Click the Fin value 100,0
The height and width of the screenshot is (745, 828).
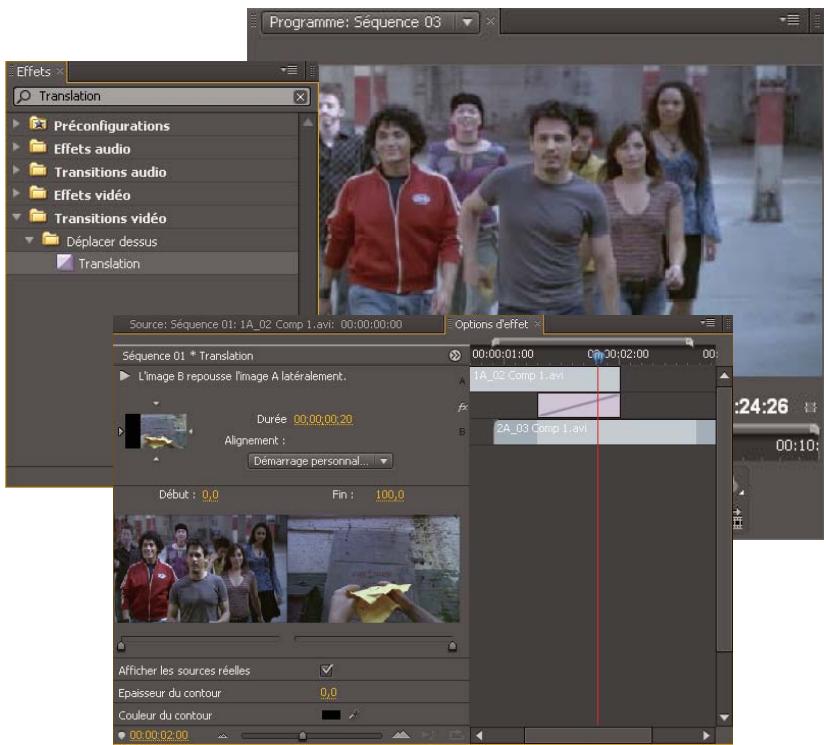point(390,495)
